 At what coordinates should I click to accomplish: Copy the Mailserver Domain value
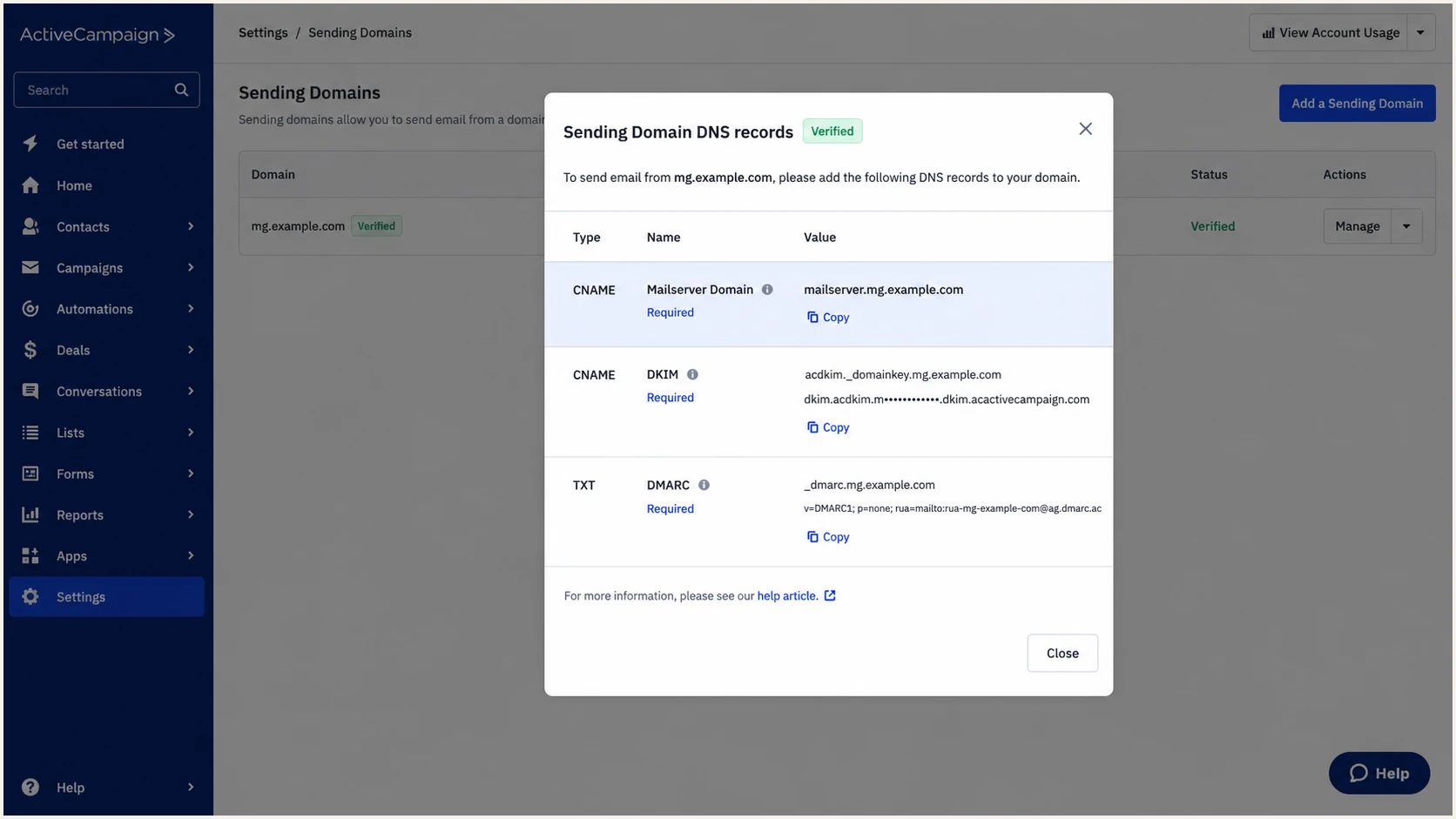[827, 318]
